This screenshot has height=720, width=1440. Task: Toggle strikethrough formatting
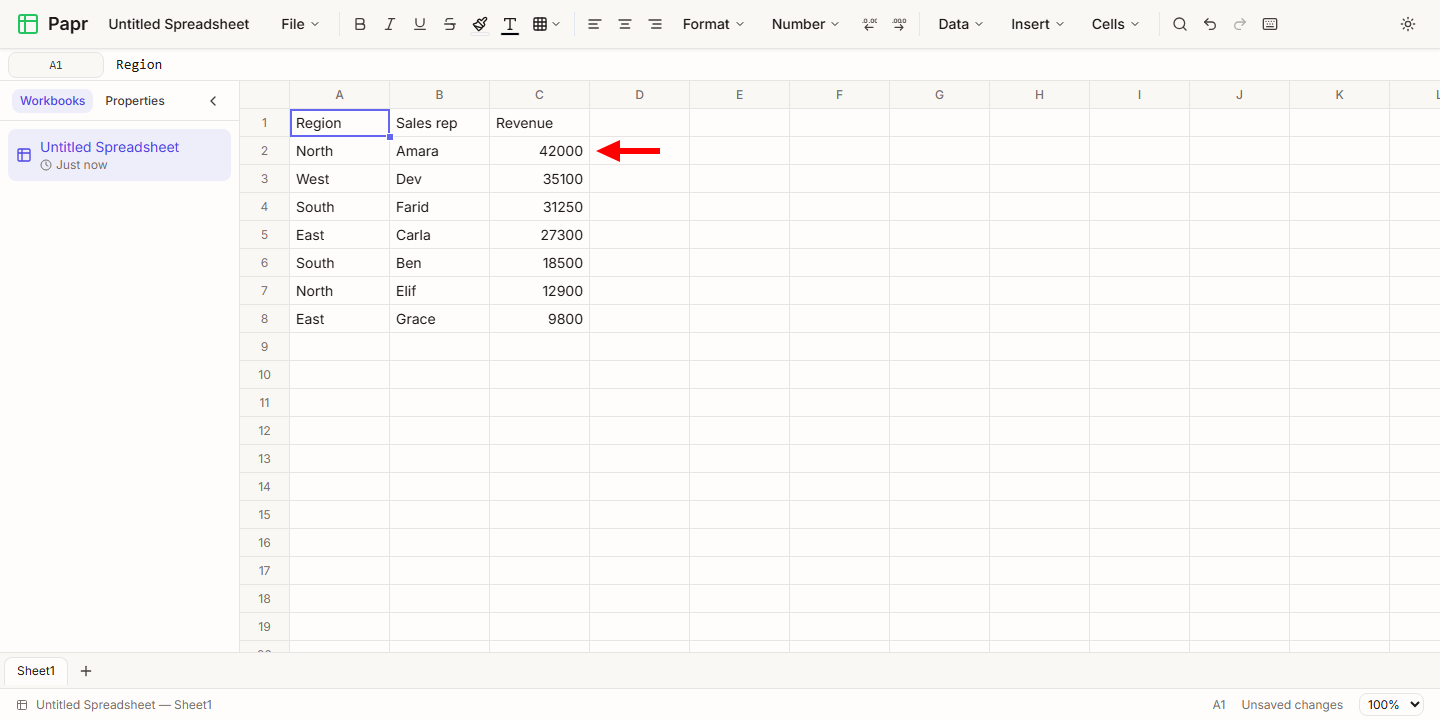(x=450, y=24)
